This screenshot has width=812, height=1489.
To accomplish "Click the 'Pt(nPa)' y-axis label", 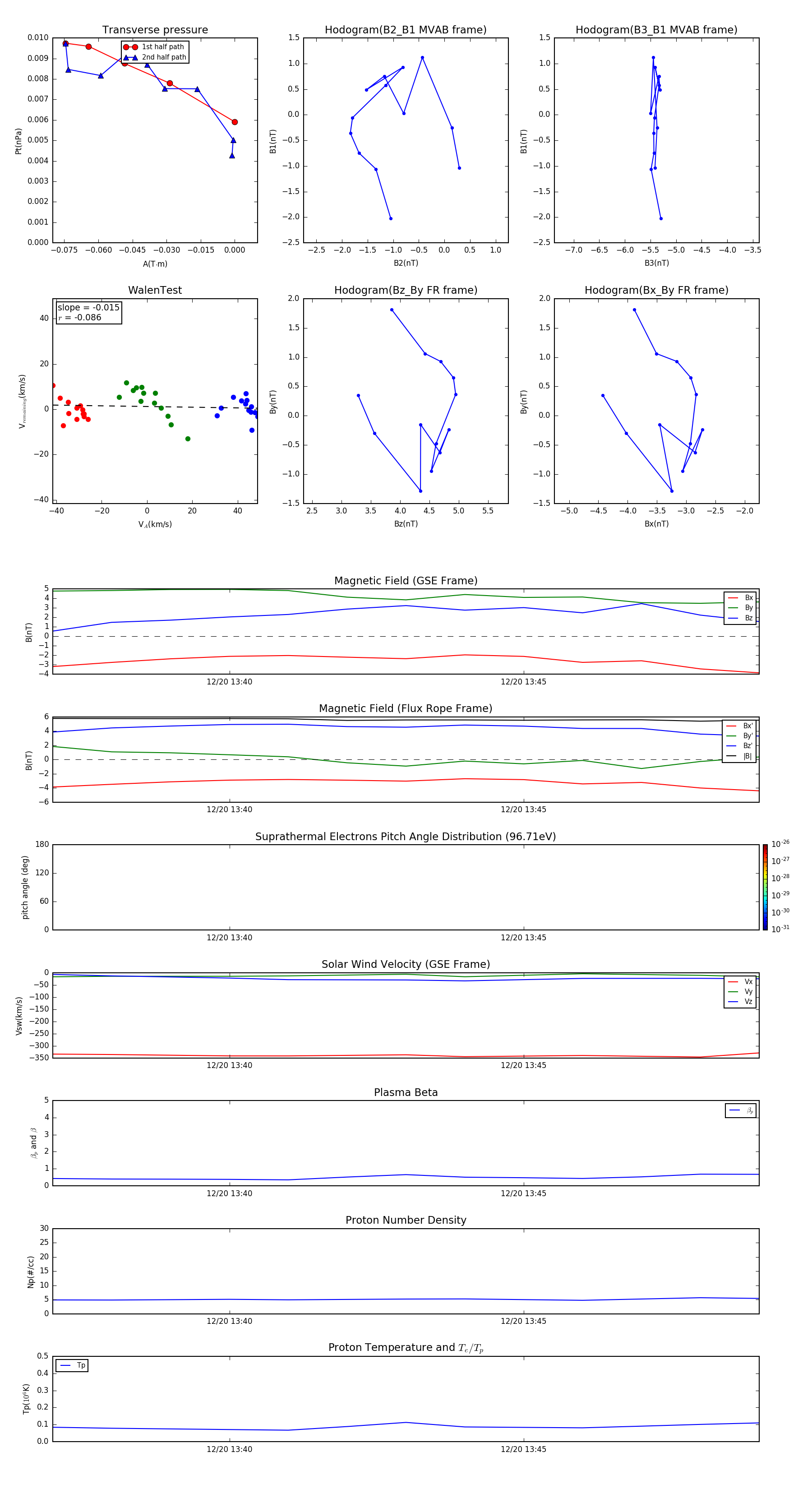I will (18, 140).
